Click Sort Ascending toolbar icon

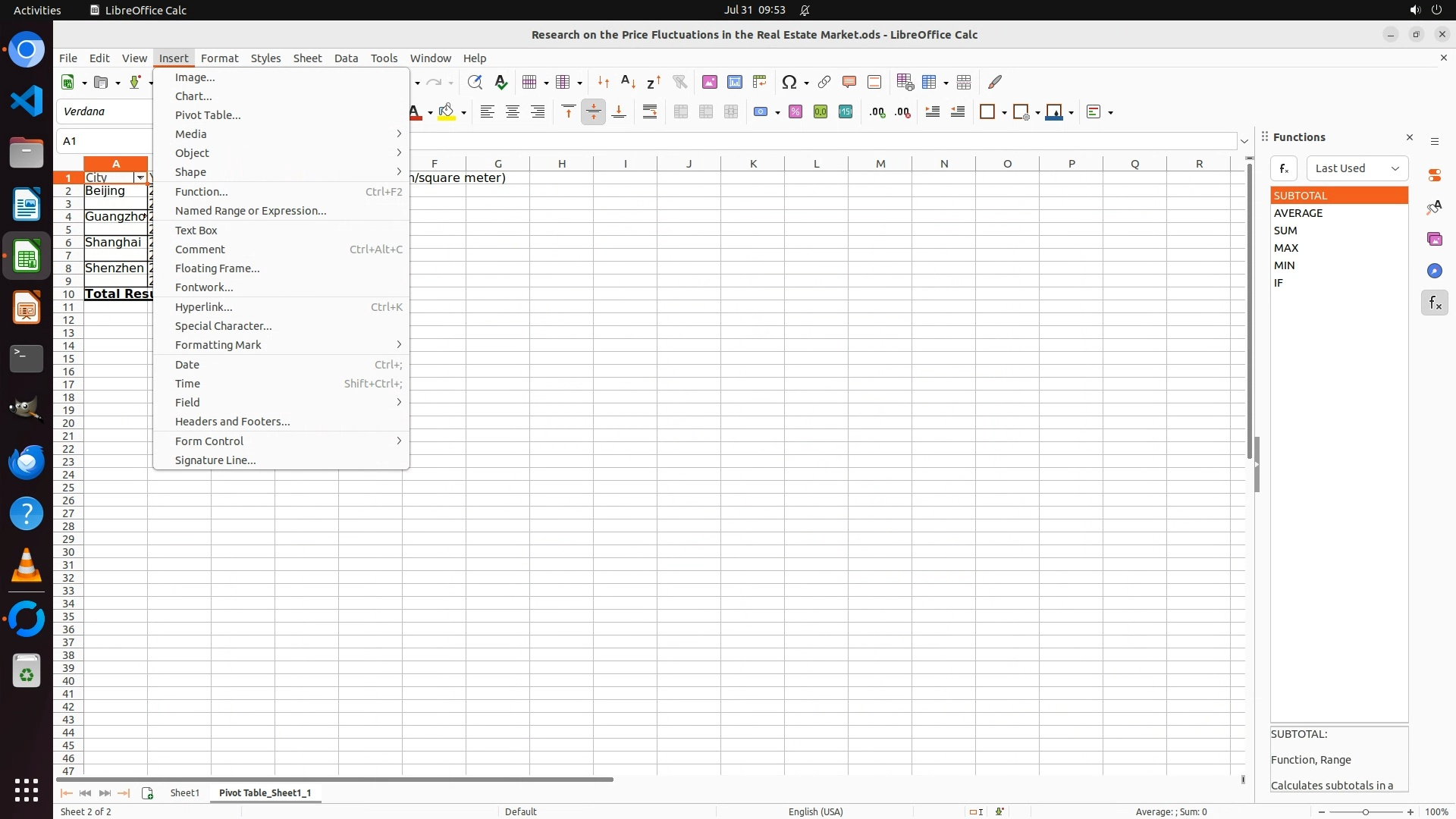(628, 82)
